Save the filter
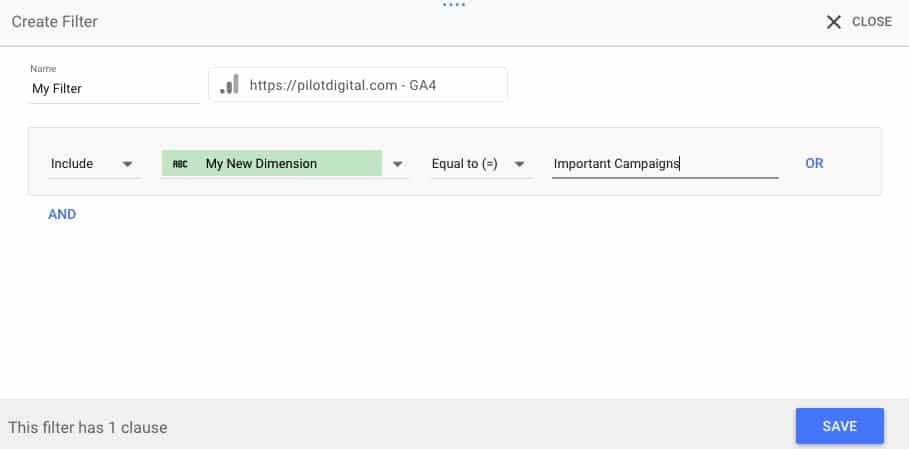Viewport: 909px width, 449px height. (839, 426)
